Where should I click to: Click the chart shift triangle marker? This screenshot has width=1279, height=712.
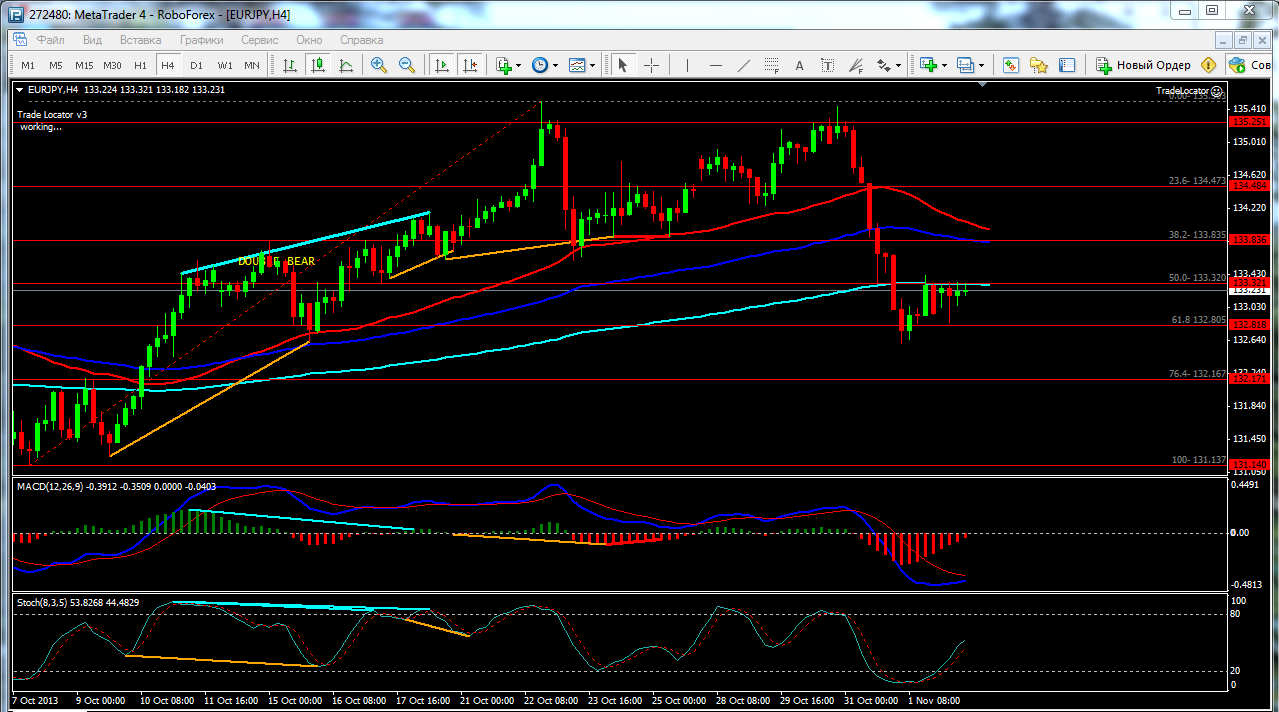point(983,85)
